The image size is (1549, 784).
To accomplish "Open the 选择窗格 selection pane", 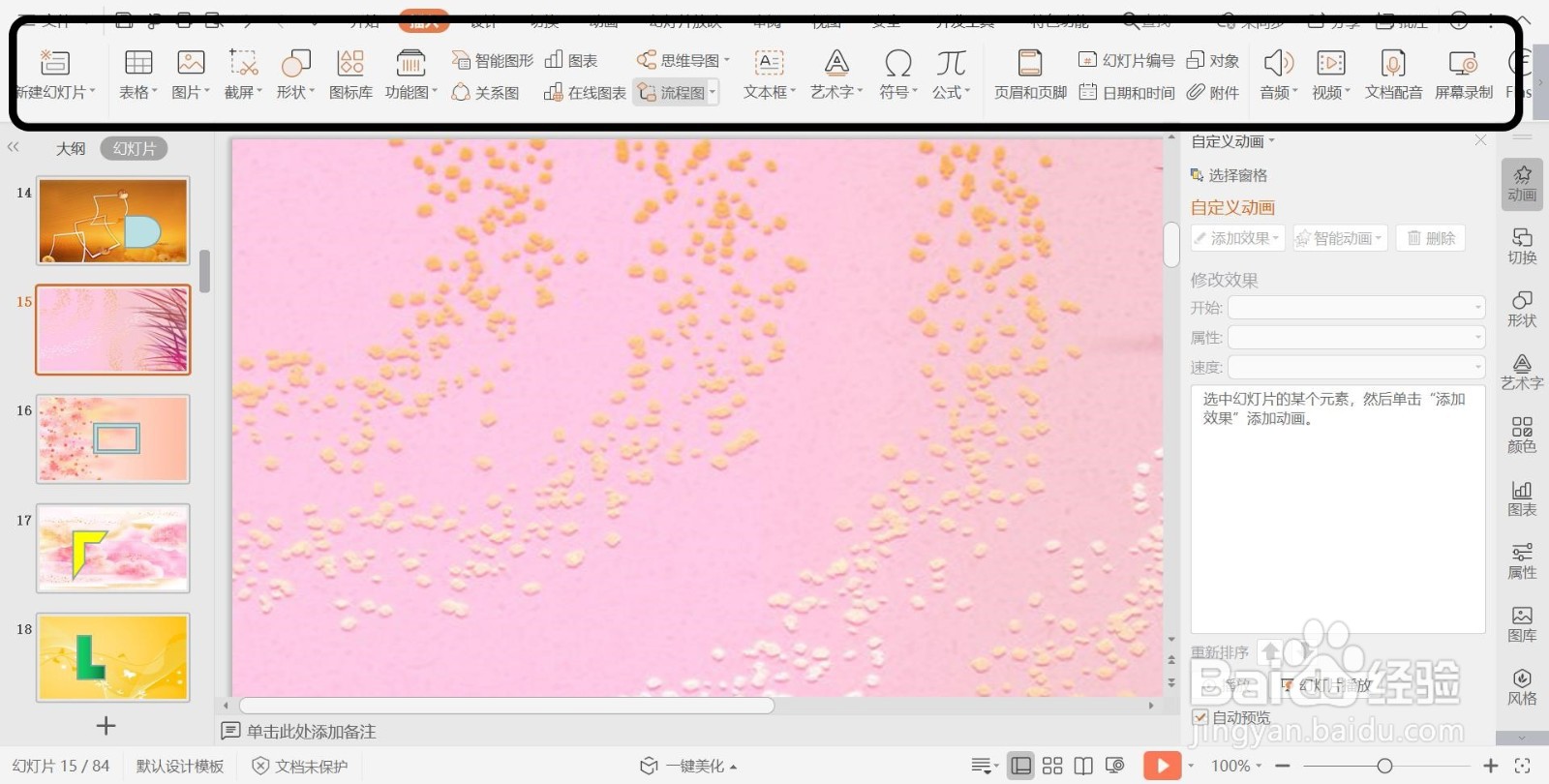I will 1229,175.
